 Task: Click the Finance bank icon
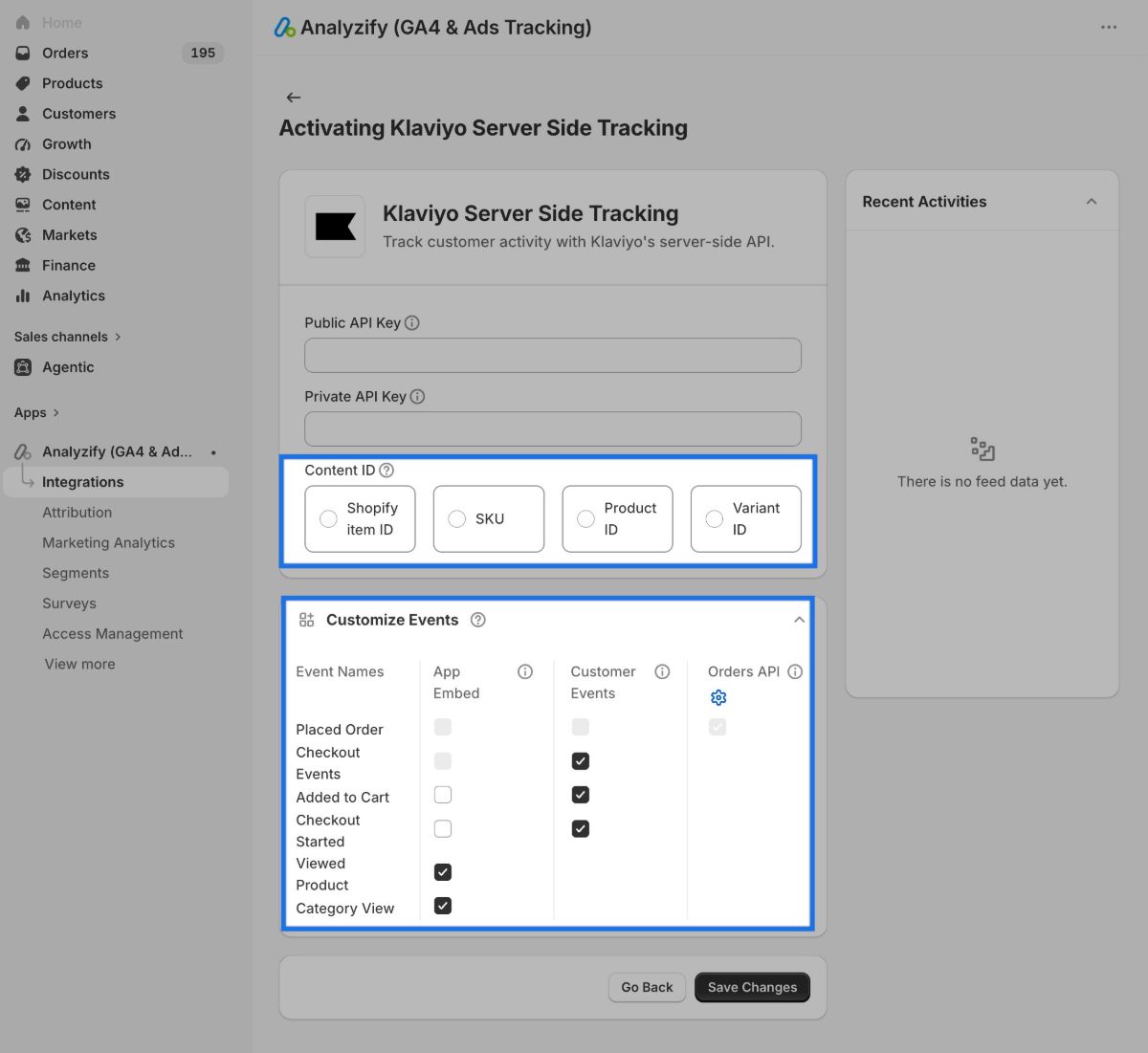23,266
